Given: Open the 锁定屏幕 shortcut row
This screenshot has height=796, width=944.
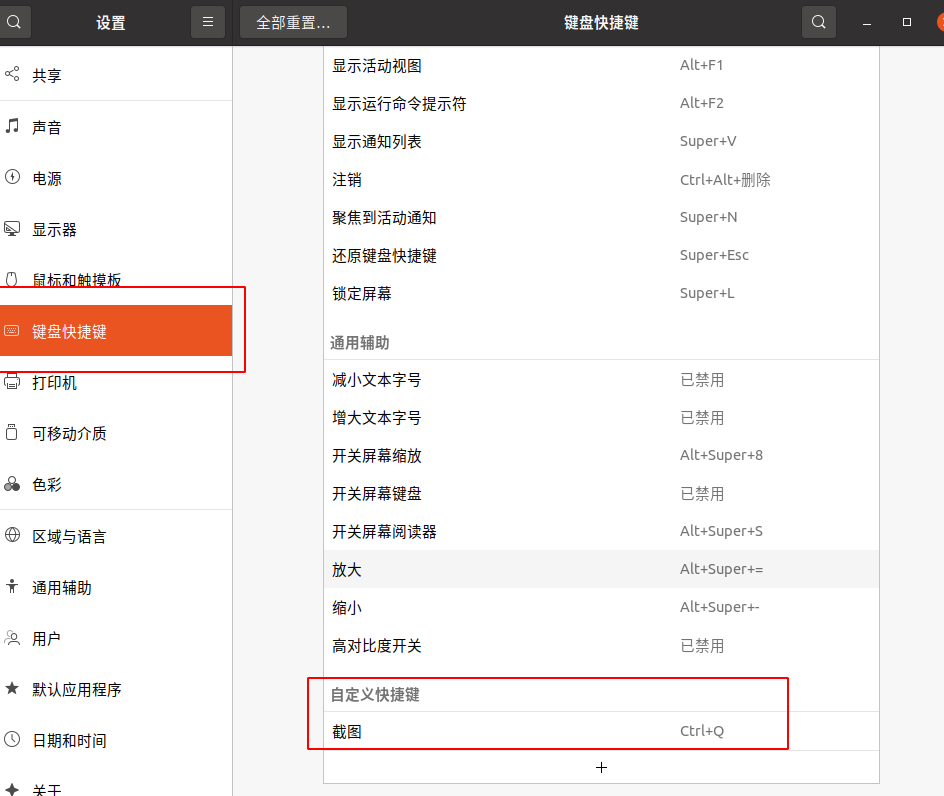Looking at the screenshot, I should pos(520,293).
